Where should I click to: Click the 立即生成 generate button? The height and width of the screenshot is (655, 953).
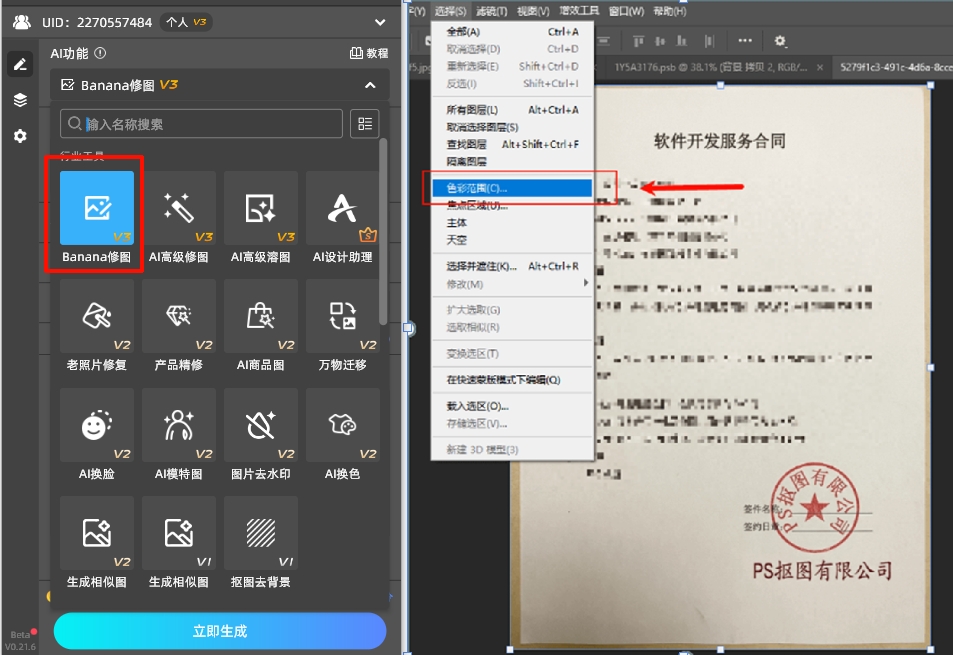tap(219, 631)
